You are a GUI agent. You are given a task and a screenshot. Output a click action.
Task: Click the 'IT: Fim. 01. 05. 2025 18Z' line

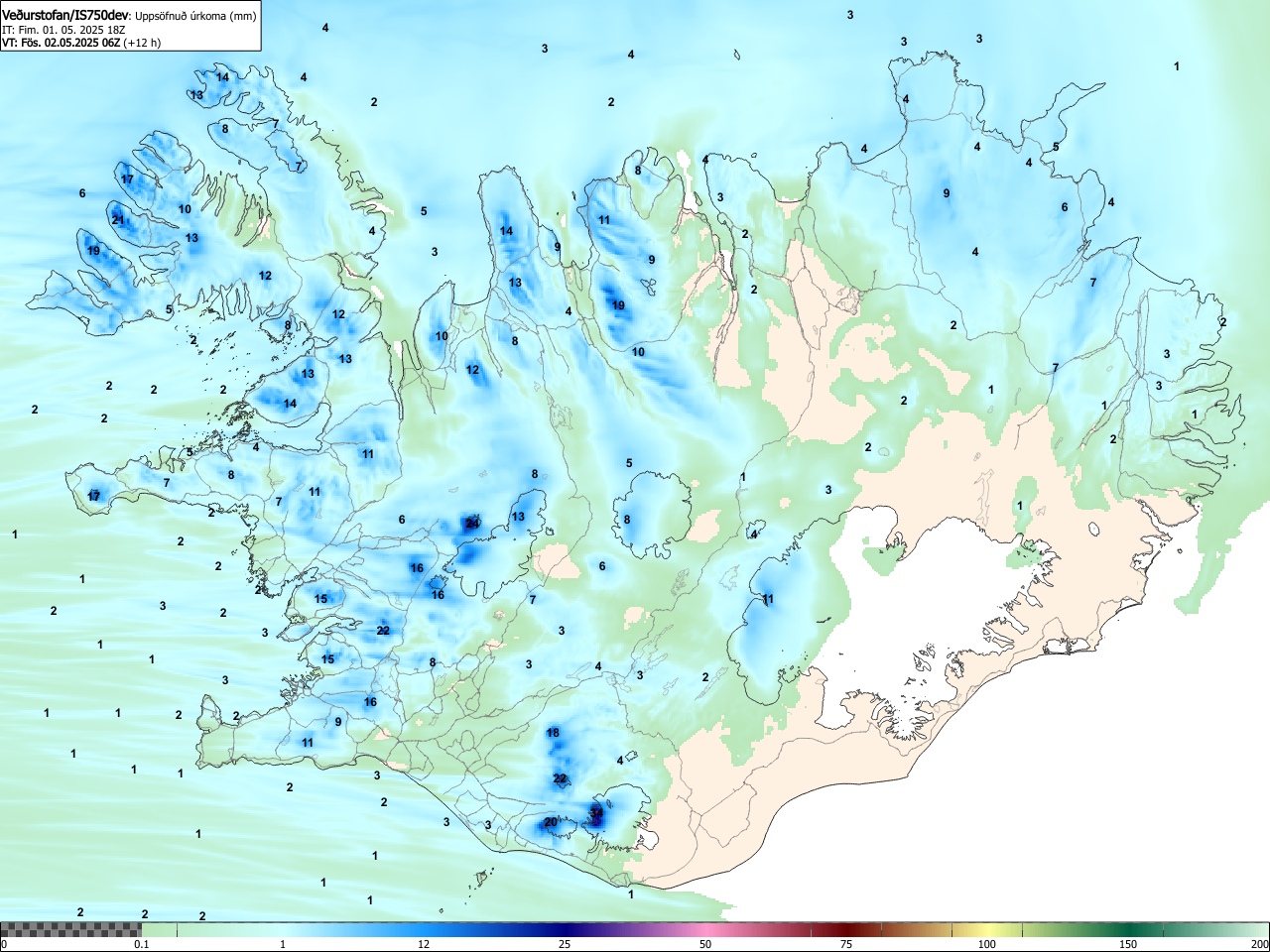tap(63, 30)
